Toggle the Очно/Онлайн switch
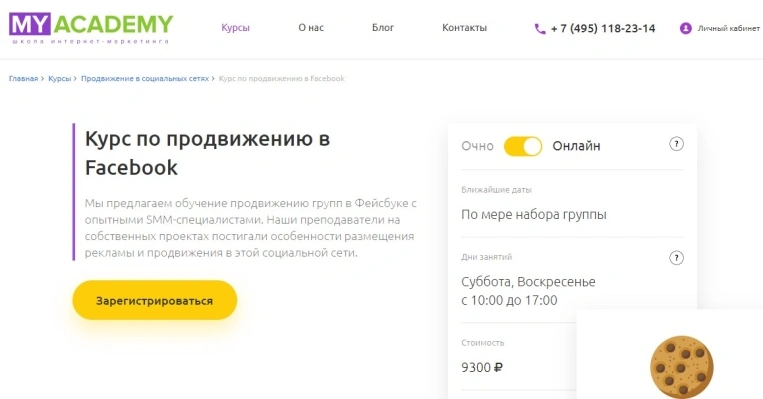763x399 pixels. 523,146
